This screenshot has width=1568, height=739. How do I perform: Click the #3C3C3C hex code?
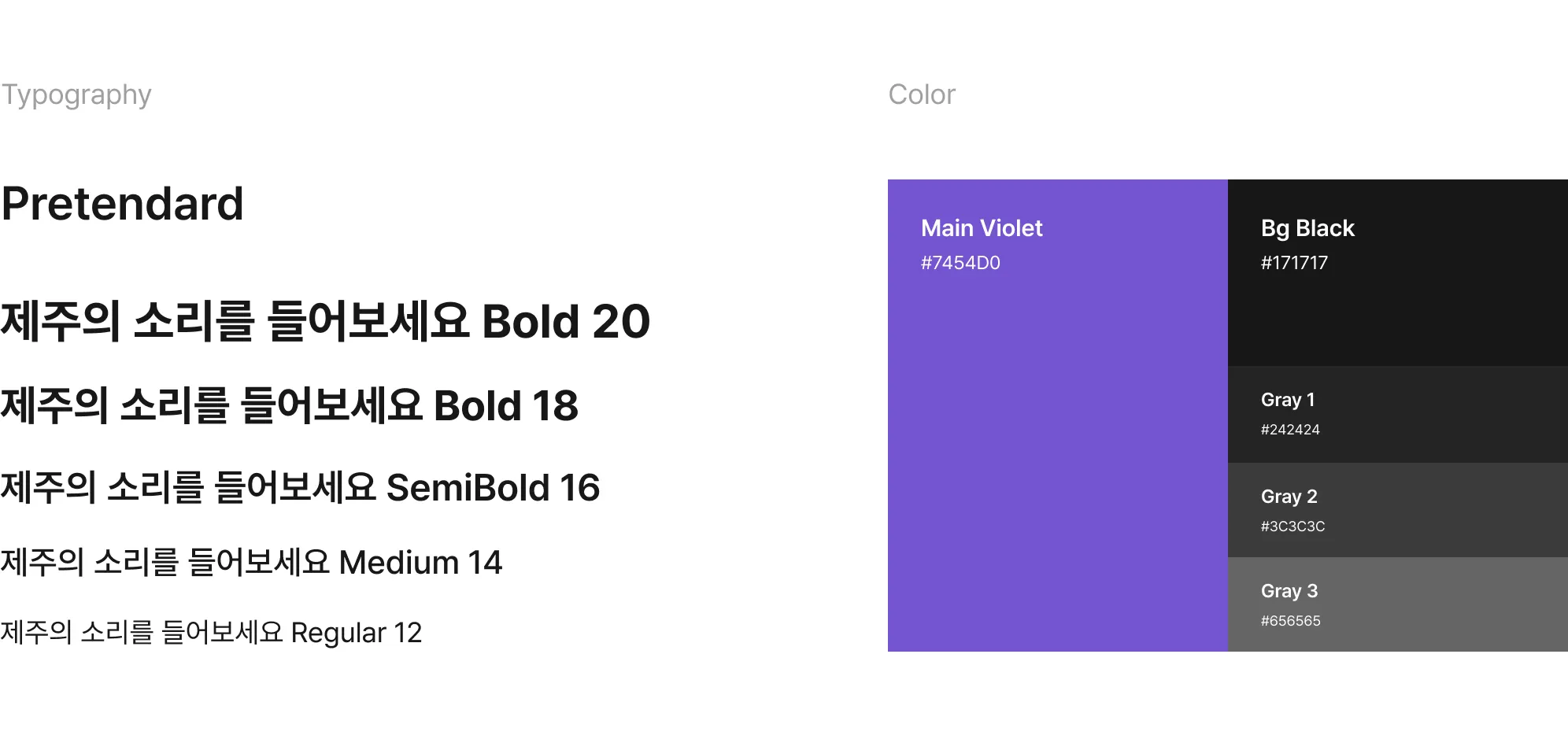click(1292, 527)
